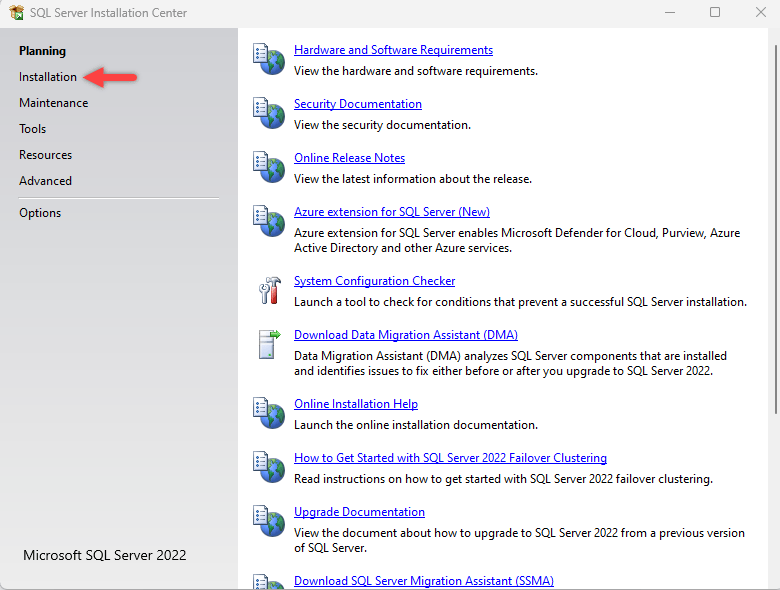780x590 pixels.
Task: Click the Online Installation Help globe icon
Action: click(269, 413)
